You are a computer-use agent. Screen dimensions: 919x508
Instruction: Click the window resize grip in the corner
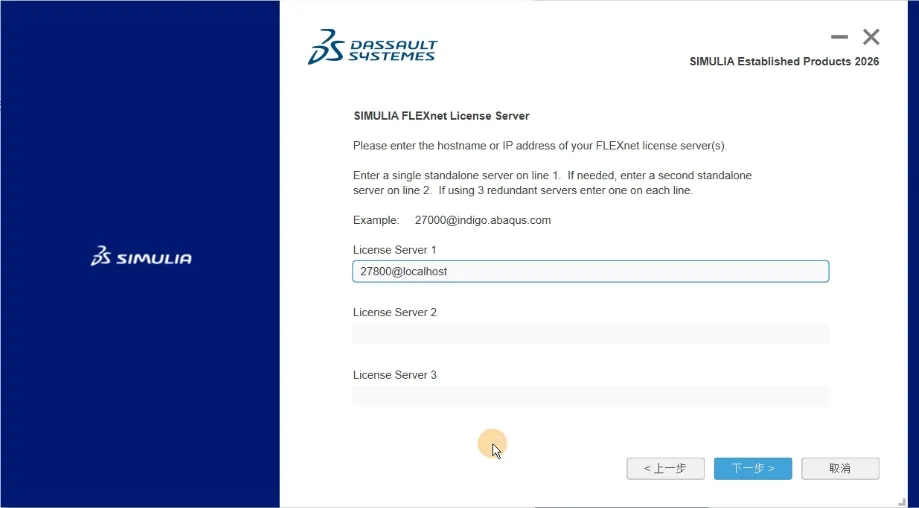(901, 502)
